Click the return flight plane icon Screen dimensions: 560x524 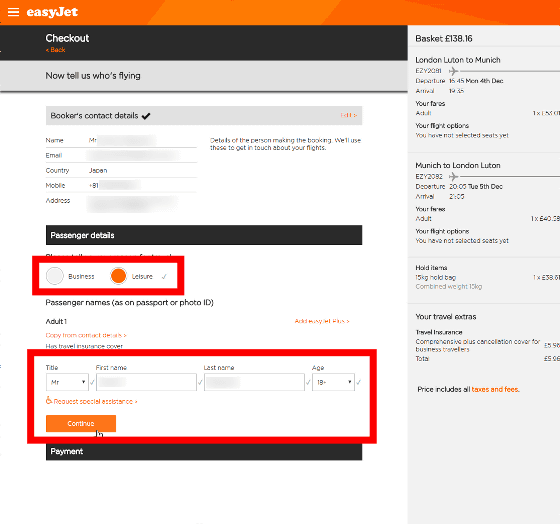[x=453, y=176]
